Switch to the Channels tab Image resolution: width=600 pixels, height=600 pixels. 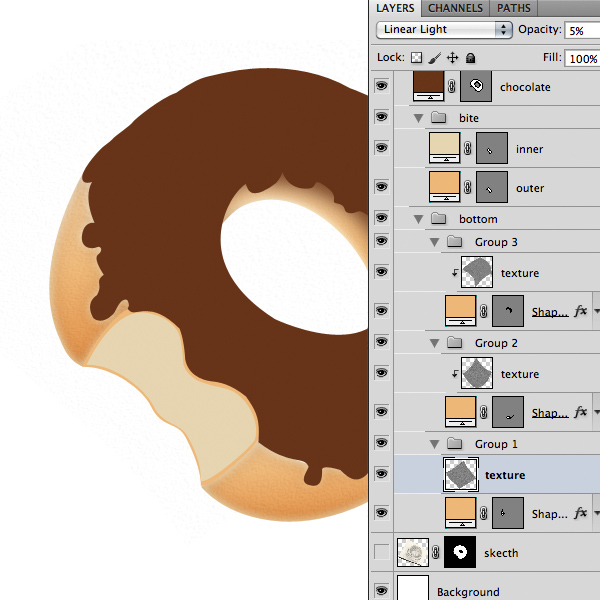point(455,8)
